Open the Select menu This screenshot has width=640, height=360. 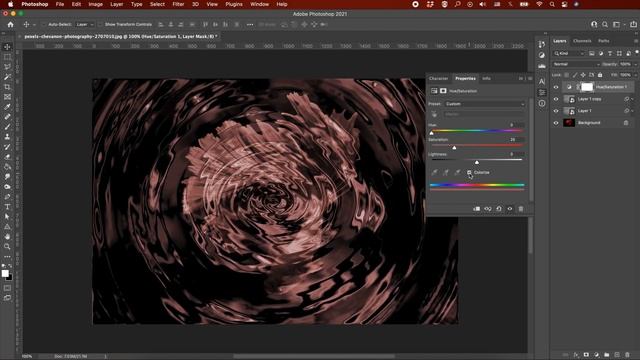click(x=157, y=4)
